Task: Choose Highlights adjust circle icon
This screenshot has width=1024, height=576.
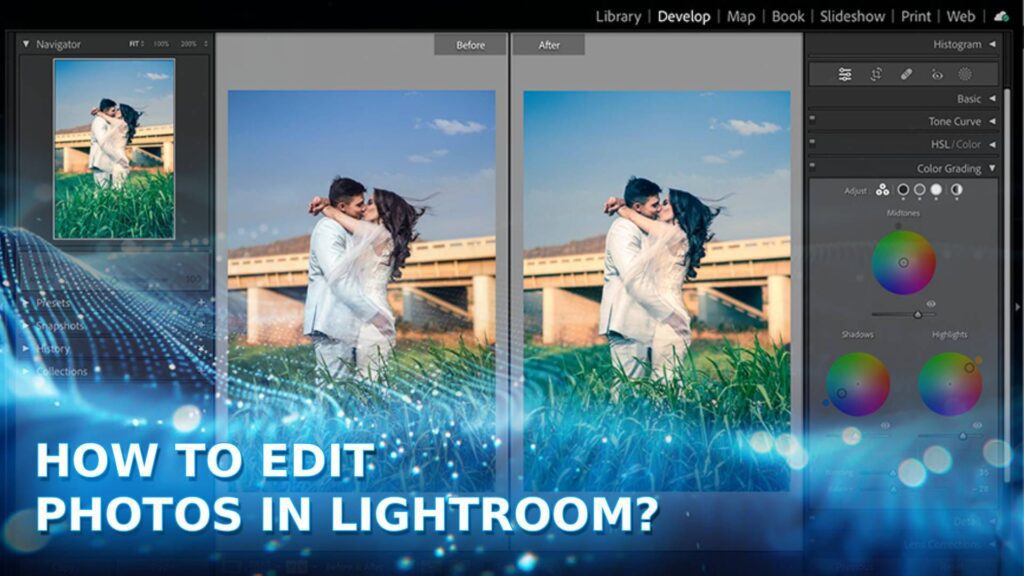Action: 936,190
